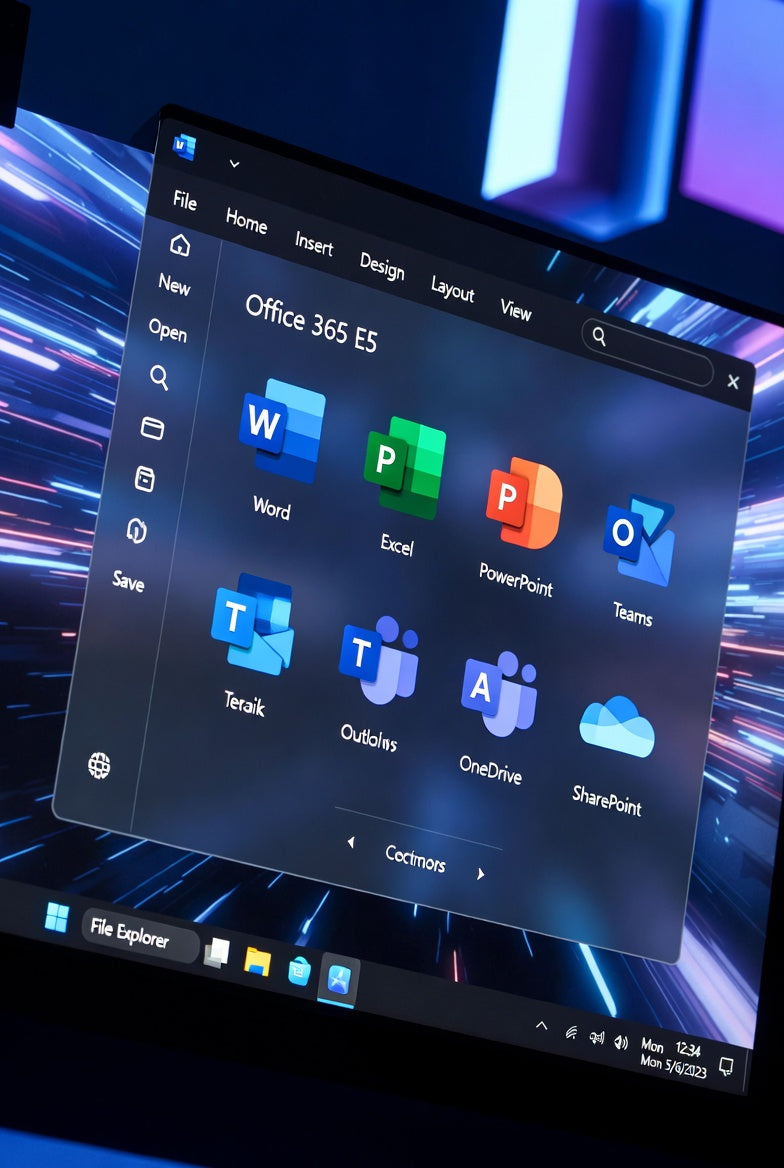Viewport: 784px width, 1168px height.
Task: Open the notification icon beside the clock
Action: click(725, 1067)
